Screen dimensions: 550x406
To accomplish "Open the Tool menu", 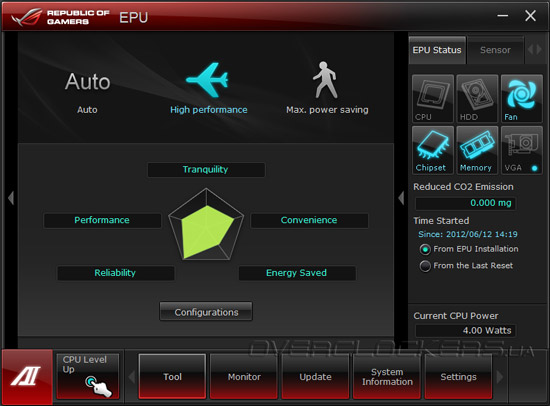I will tap(172, 376).
